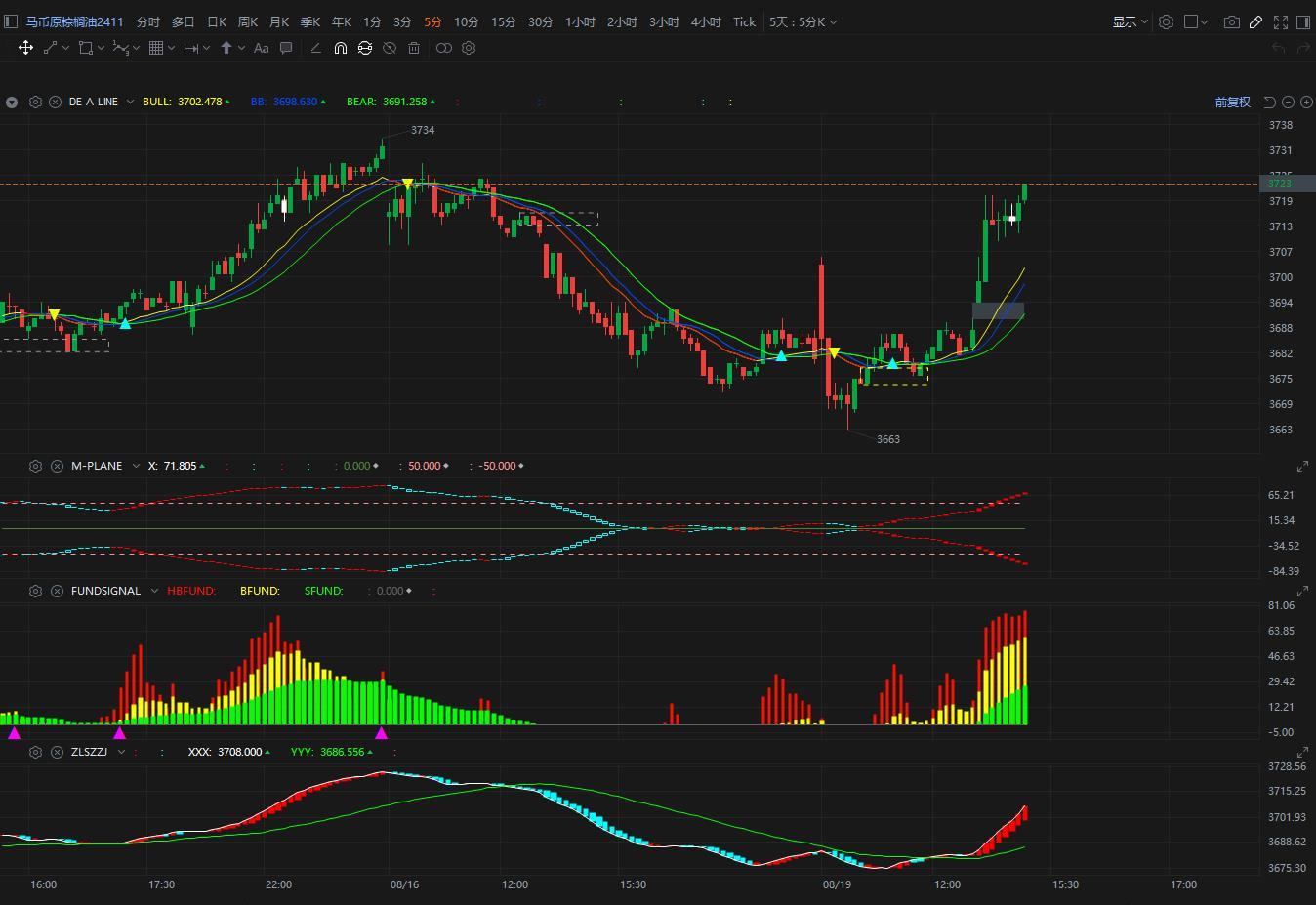The width and height of the screenshot is (1316, 905).
Task: Select the Aa text annotation tool
Action: pos(261,47)
